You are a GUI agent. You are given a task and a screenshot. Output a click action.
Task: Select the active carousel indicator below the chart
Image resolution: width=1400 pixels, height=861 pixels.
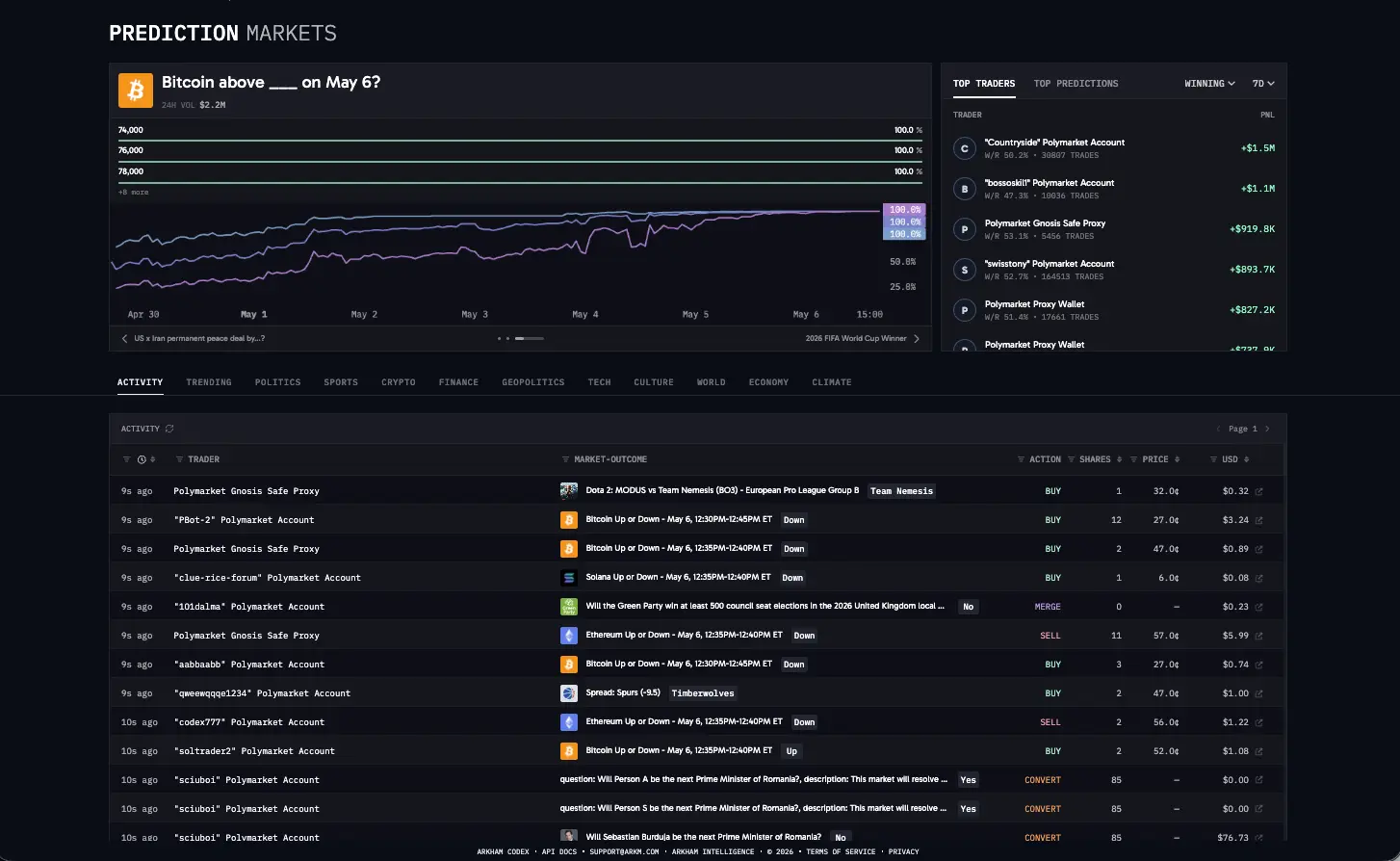[530, 339]
